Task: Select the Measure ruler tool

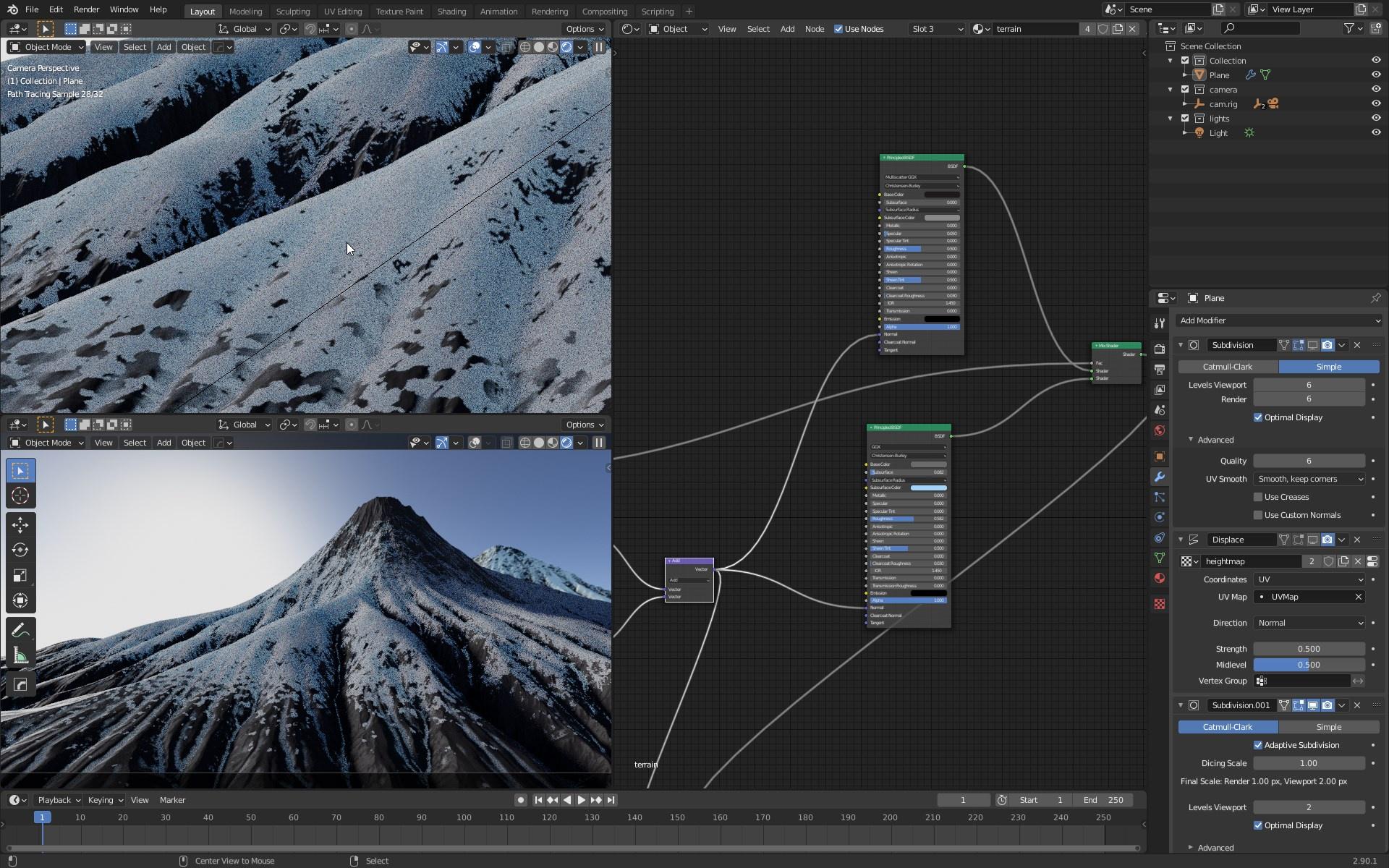Action: tap(20, 656)
